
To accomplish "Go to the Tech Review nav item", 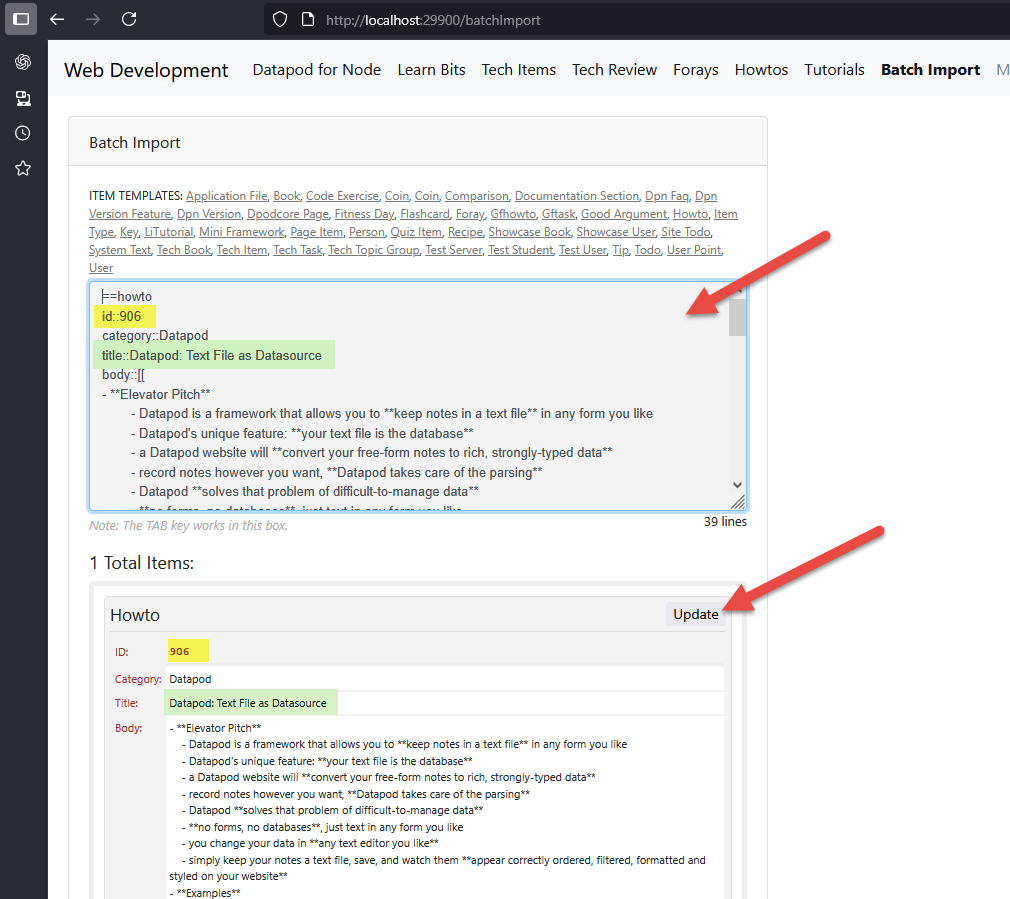I will point(614,70).
